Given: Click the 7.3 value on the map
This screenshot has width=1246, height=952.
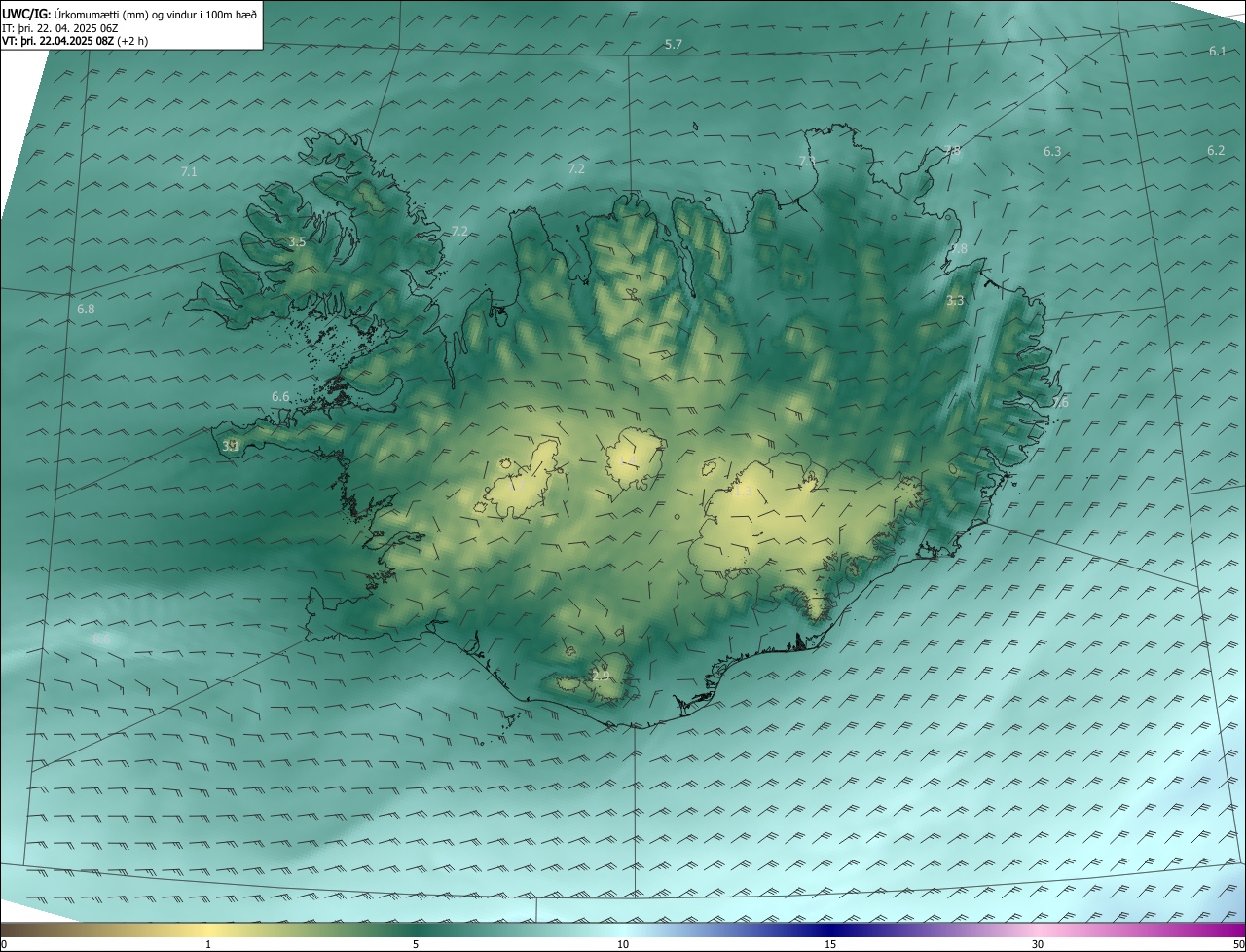Looking at the screenshot, I should tap(807, 161).
